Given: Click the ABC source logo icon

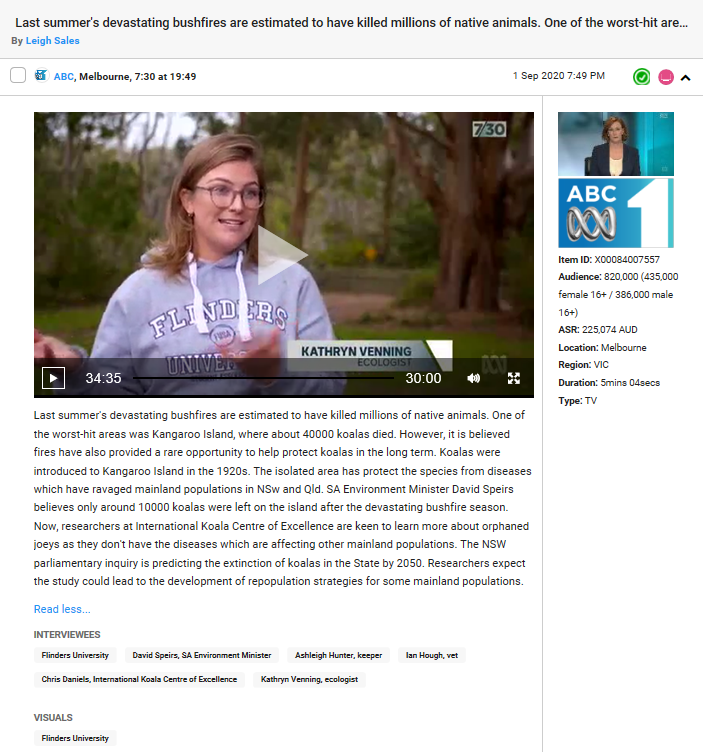Looking at the screenshot, I should click(41, 75).
